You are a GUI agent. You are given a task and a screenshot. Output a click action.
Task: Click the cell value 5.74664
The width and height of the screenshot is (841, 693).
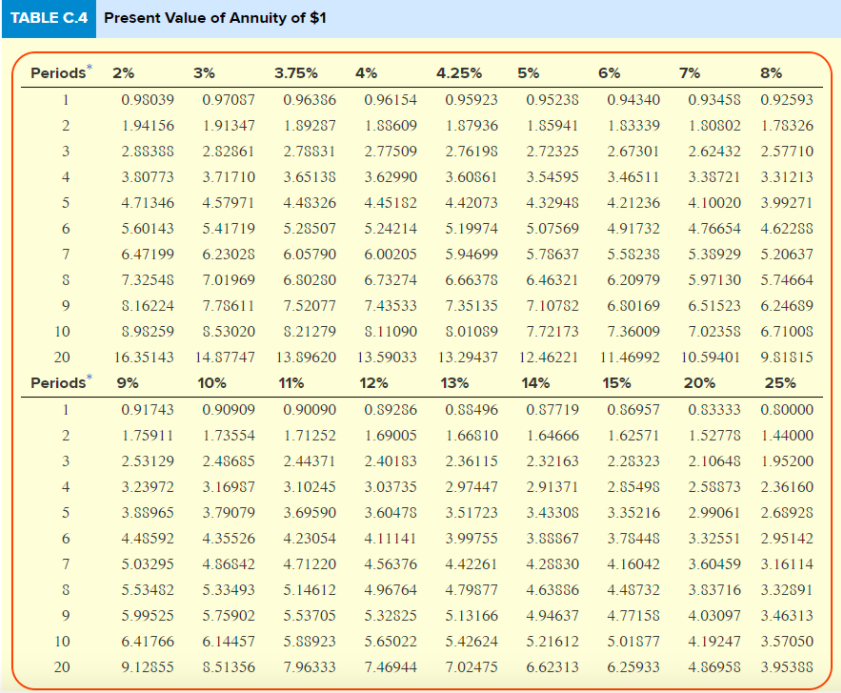tap(787, 280)
